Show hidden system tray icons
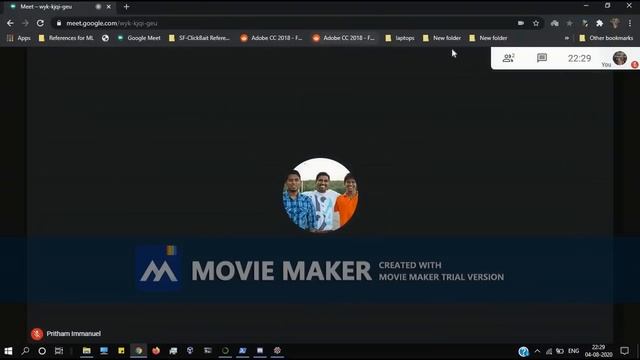The width and height of the screenshot is (640, 360). click(537, 351)
